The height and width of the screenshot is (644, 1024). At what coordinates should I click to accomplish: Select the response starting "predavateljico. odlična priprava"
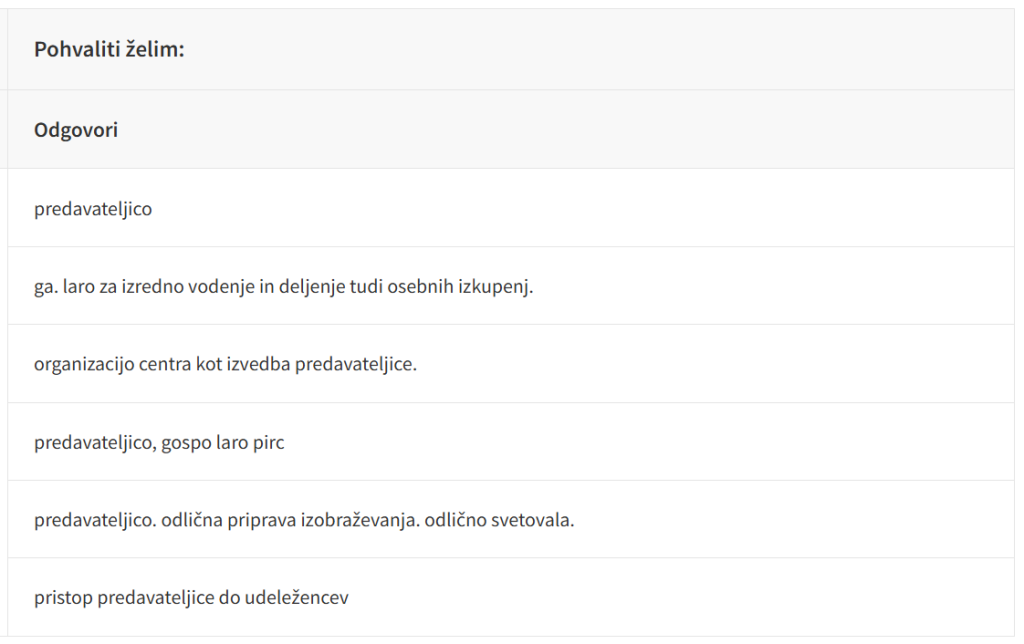304,520
